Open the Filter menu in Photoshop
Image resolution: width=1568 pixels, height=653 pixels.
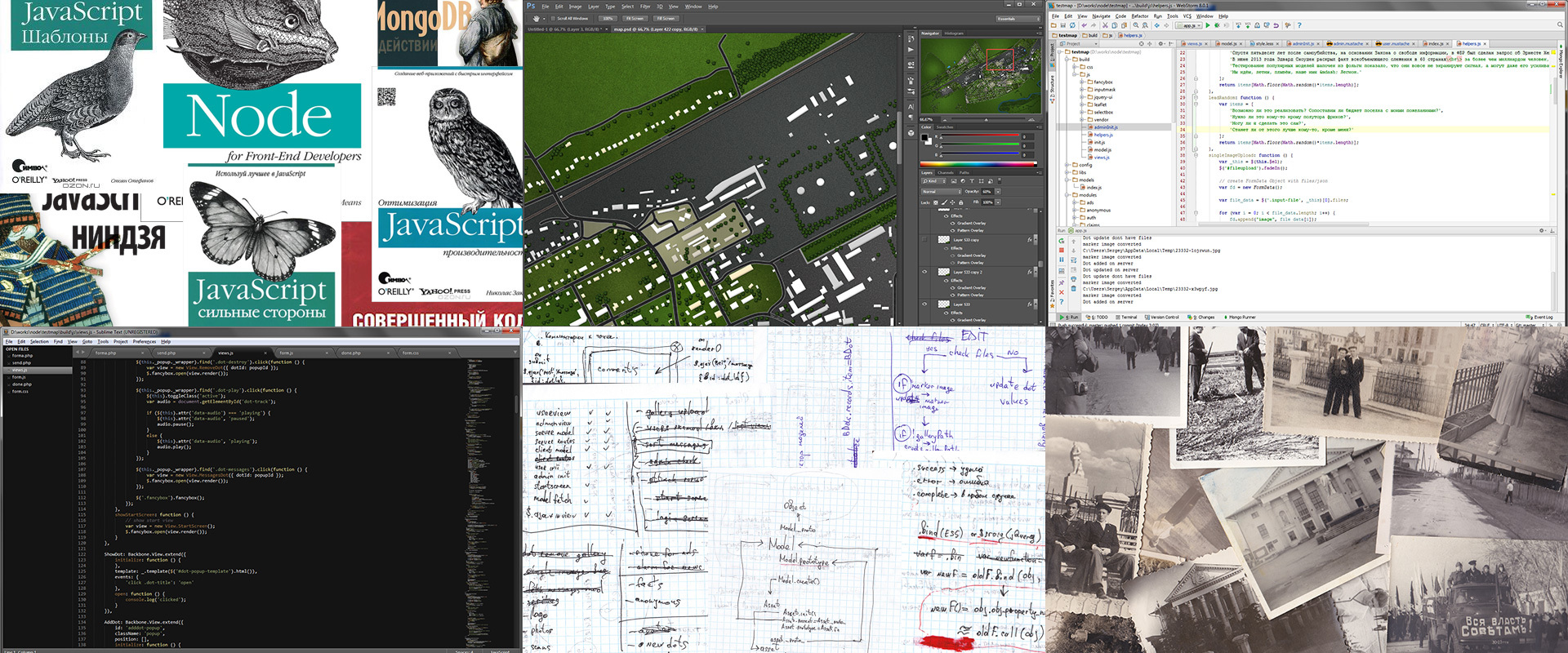[x=645, y=7]
